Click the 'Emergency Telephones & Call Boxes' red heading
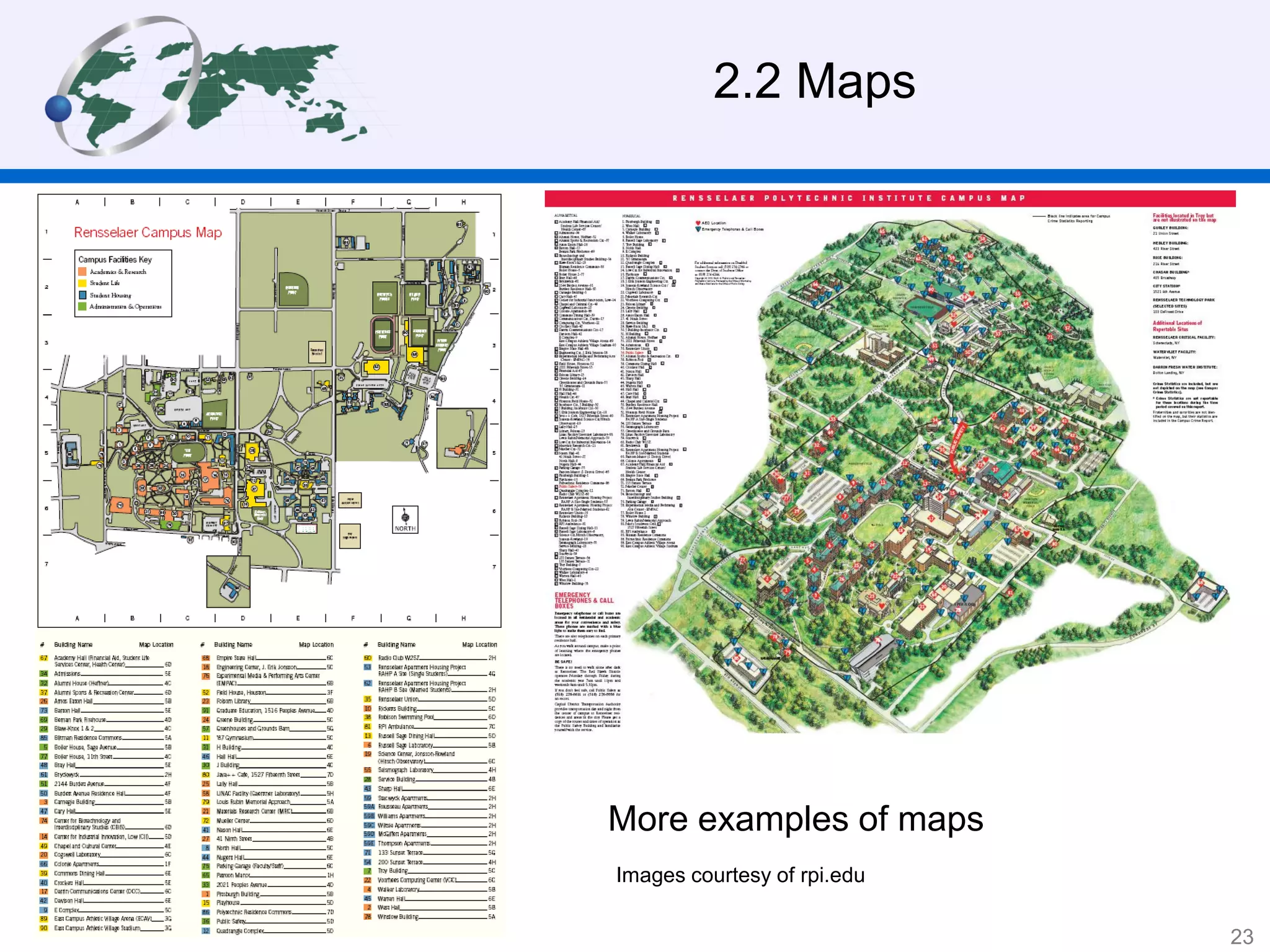The image size is (1270, 952). 584,600
